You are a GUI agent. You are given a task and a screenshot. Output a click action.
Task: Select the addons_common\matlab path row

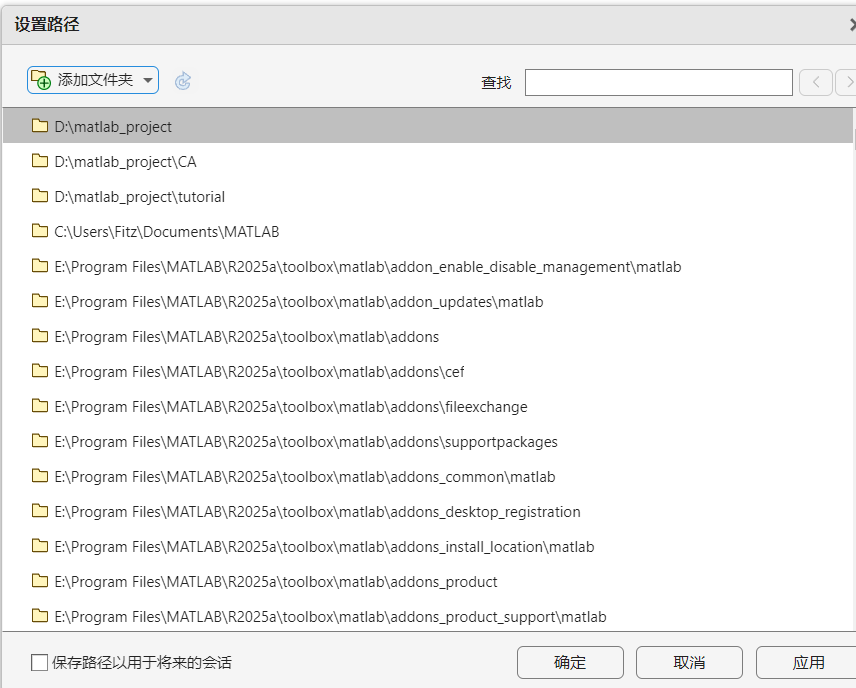click(428, 477)
